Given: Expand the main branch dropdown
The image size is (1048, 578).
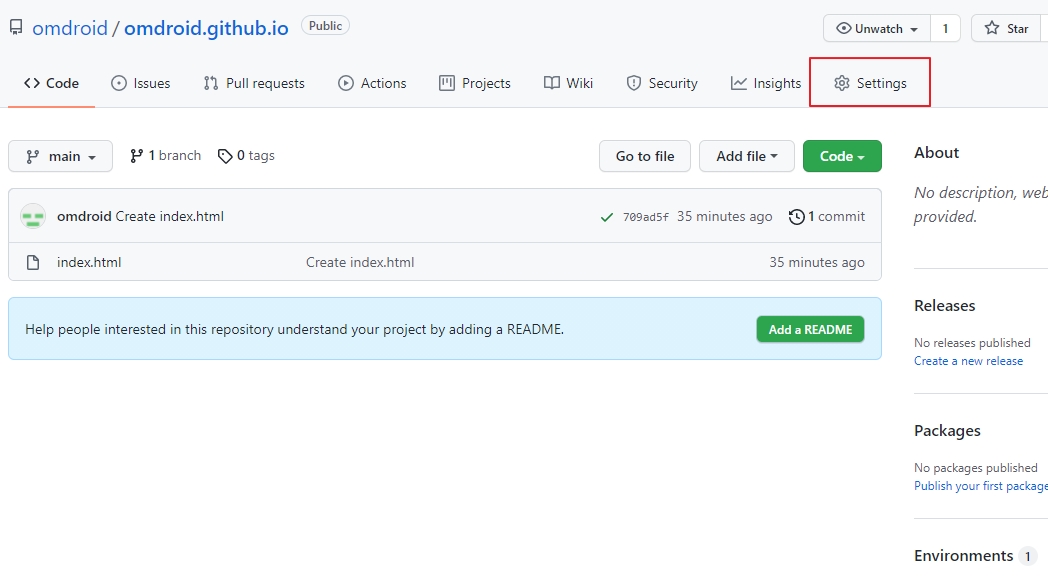Looking at the screenshot, I should [61, 156].
